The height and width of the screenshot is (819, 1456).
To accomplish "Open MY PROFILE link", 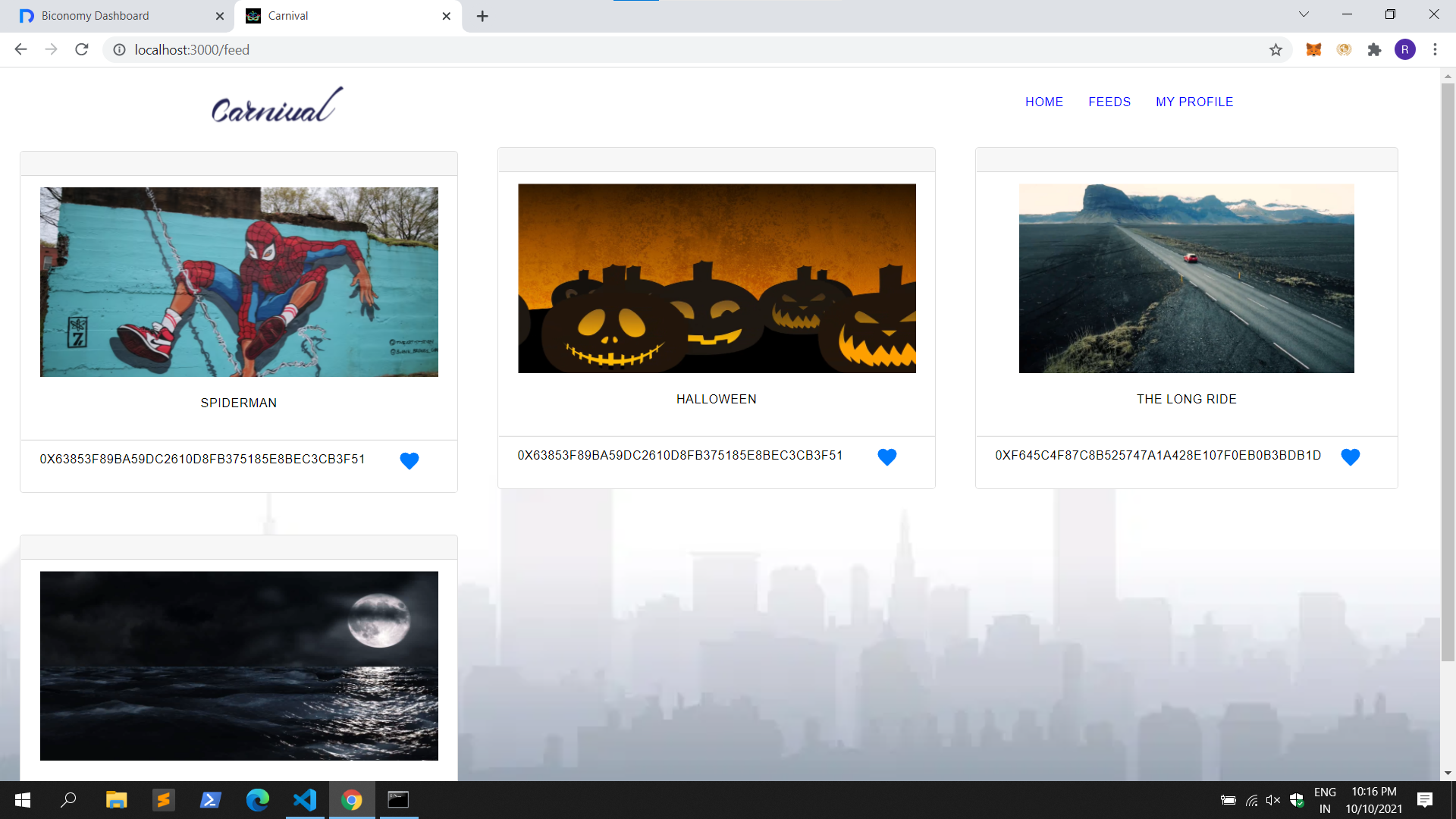I will click(x=1194, y=102).
